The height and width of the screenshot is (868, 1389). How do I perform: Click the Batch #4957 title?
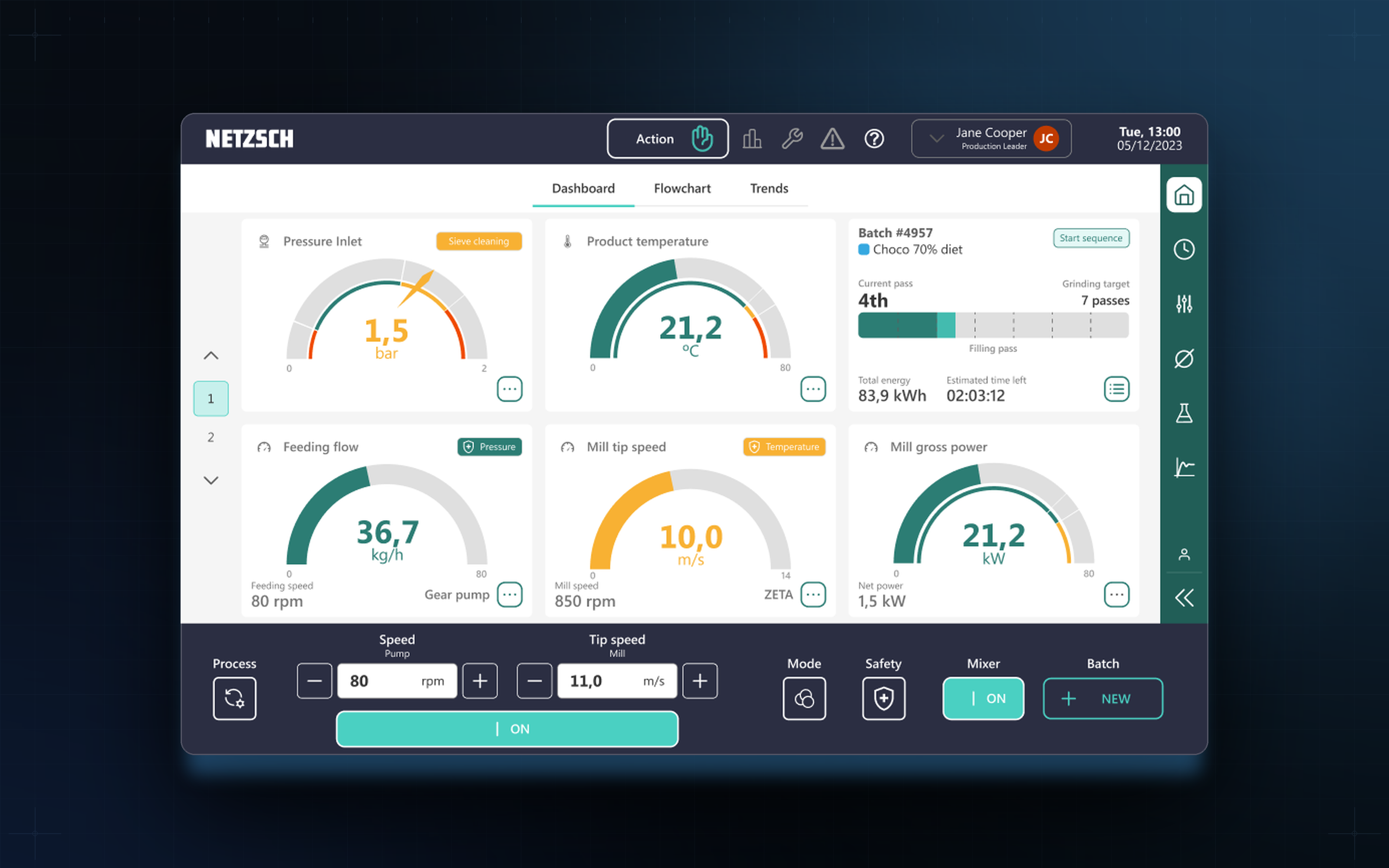click(x=895, y=233)
